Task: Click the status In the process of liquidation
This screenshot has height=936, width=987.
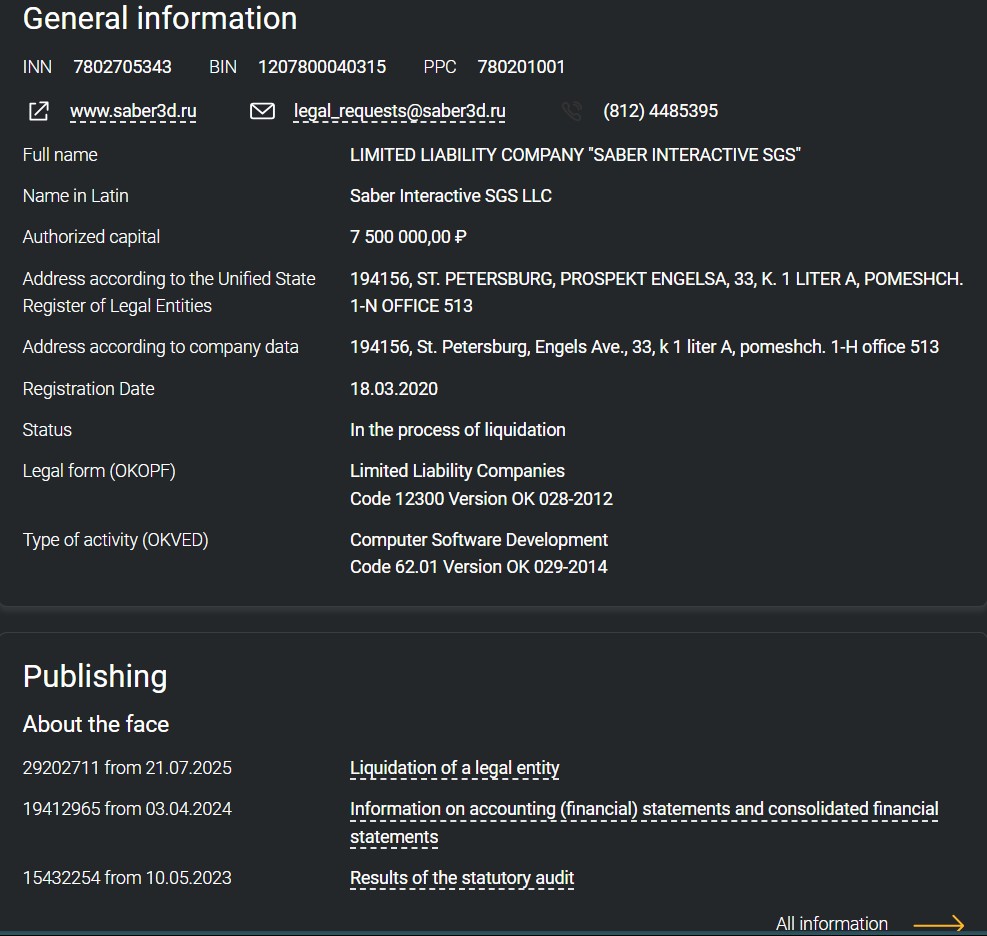Action: point(458,430)
